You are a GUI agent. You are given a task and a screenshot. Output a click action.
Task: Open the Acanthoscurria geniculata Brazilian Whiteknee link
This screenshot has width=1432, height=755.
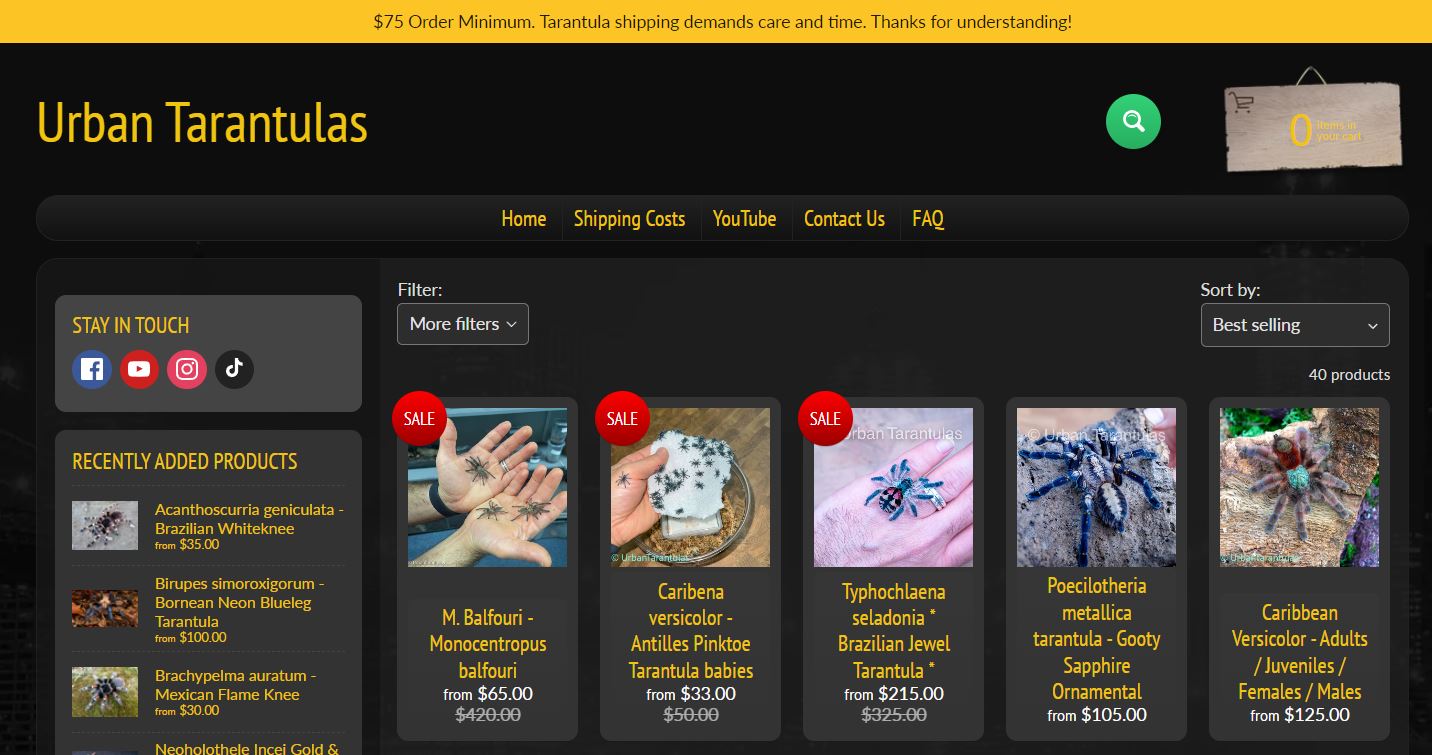249,518
